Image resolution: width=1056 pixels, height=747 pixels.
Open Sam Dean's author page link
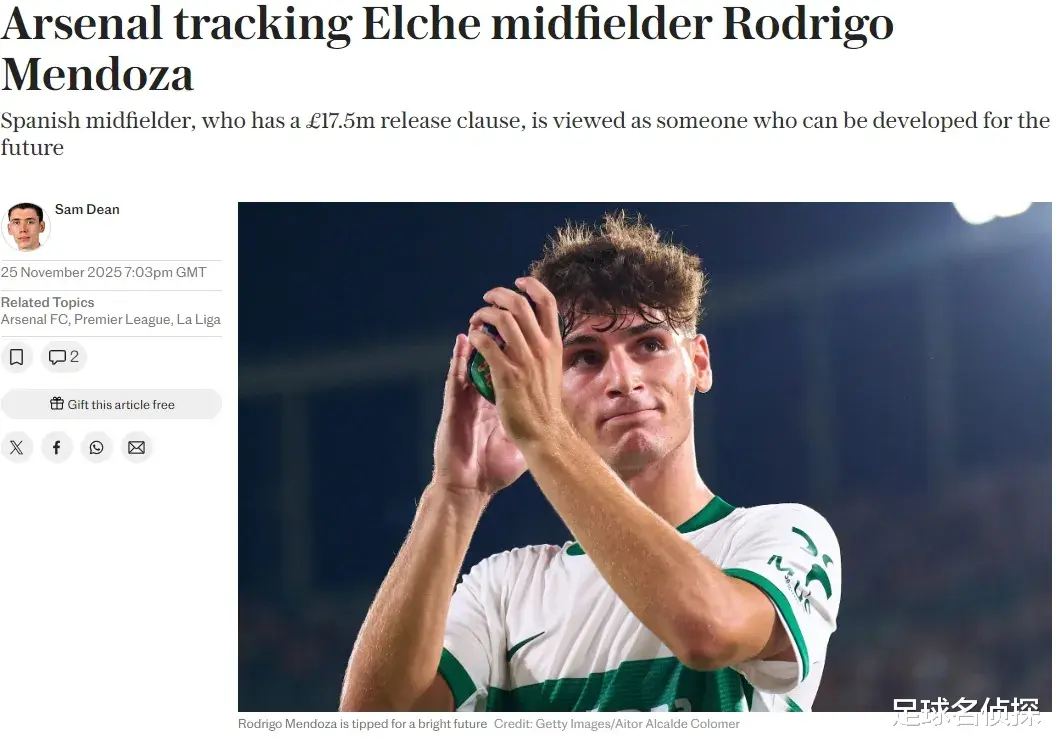pyautogui.click(x=87, y=209)
